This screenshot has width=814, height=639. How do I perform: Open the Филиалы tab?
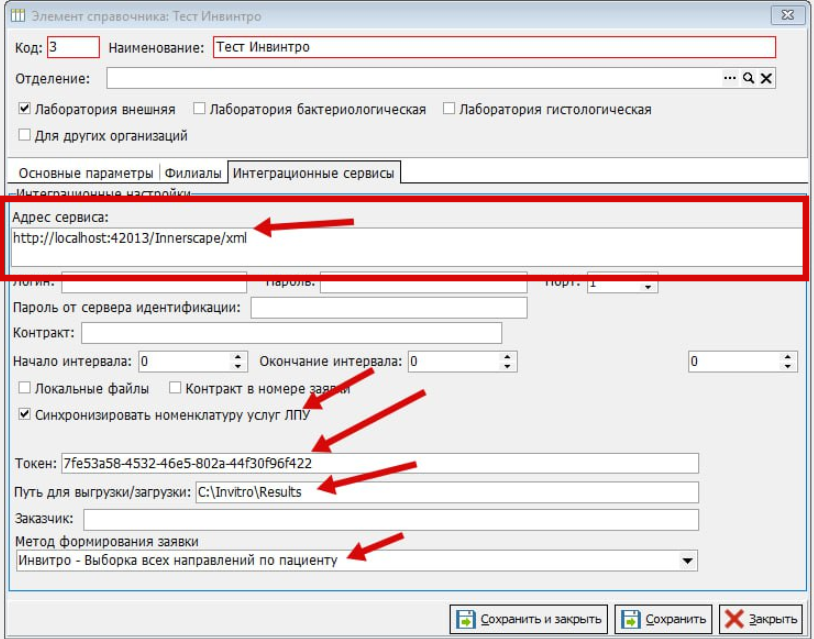click(x=193, y=173)
